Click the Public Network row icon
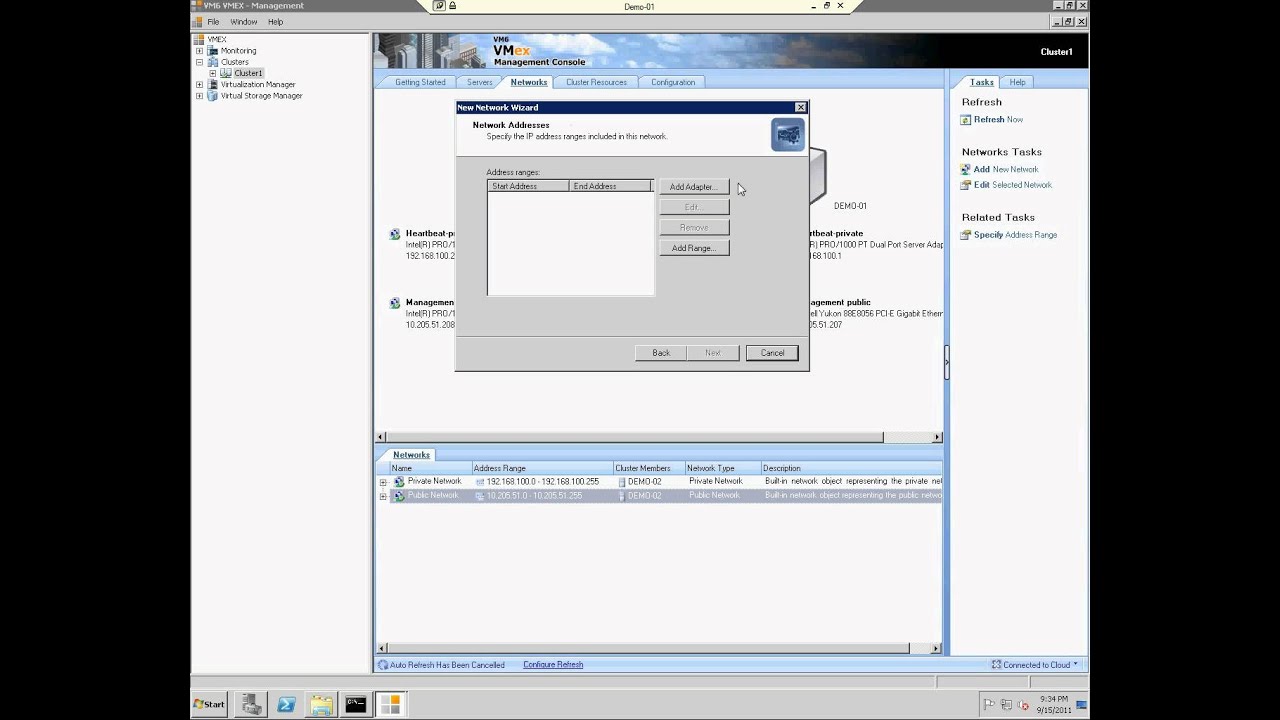 pyautogui.click(x=399, y=496)
